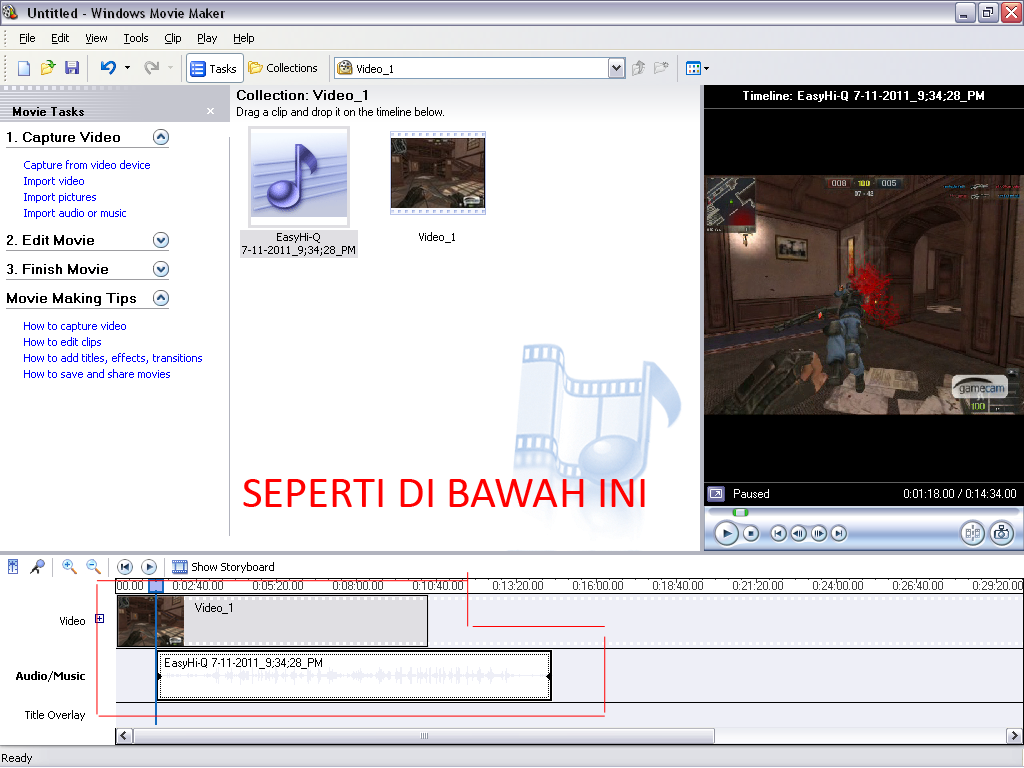
Task: Click Show Storyboard button
Action: coord(223,567)
